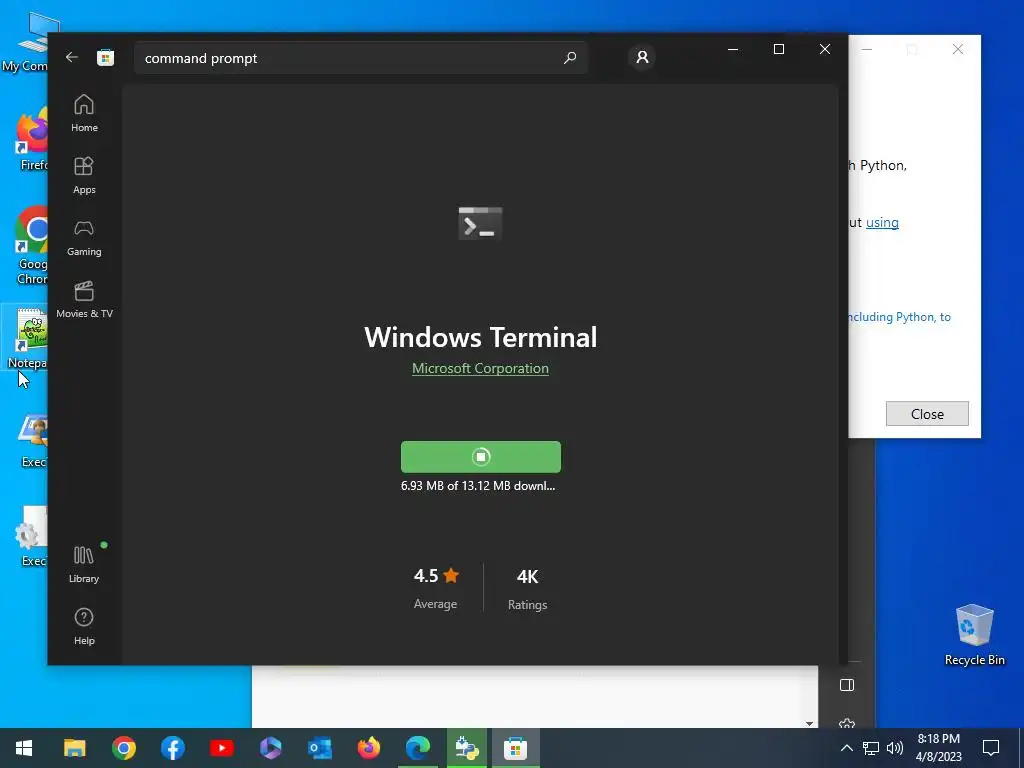1024x768 pixels.
Task: Open Microsoft Edge from the taskbar
Action: pyautogui.click(x=418, y=748)
